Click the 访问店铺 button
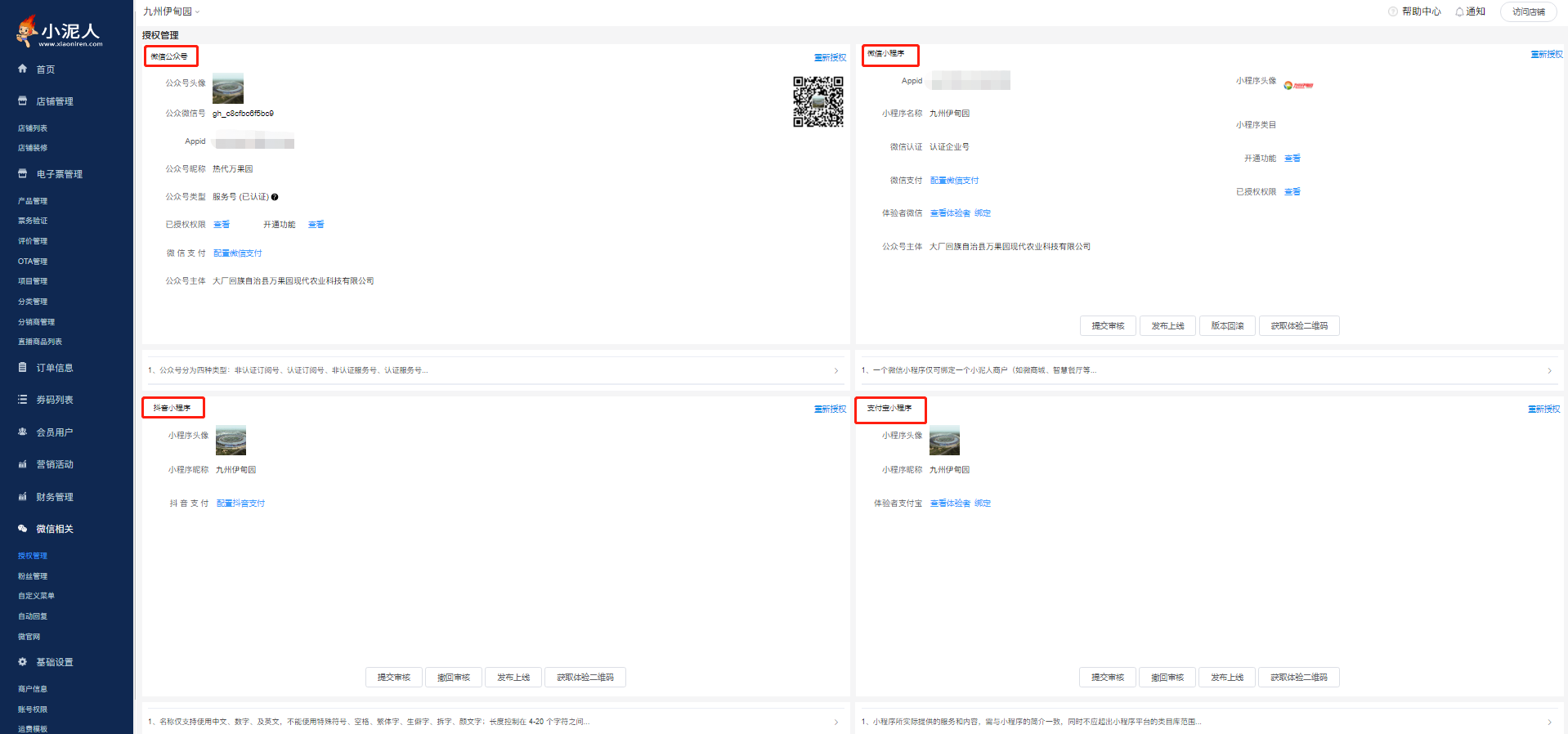 1528,11
